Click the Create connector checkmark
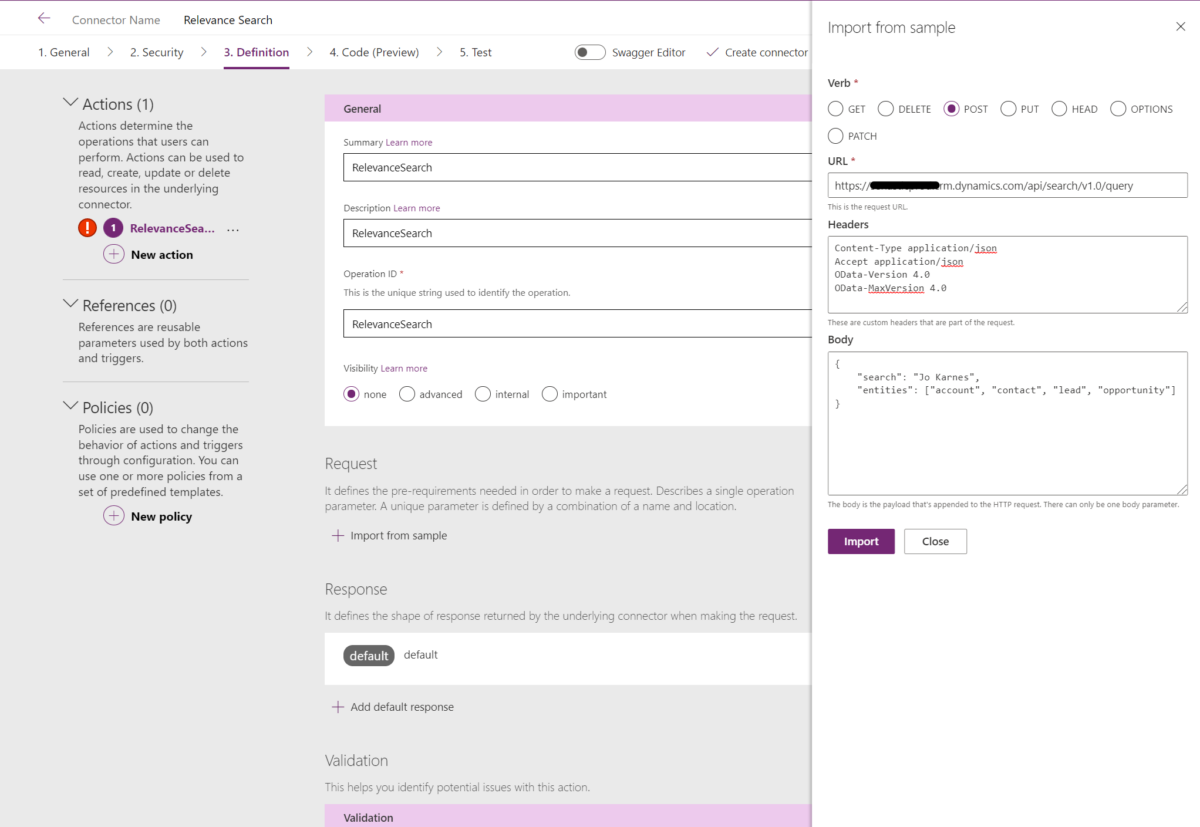 point(714,52)
